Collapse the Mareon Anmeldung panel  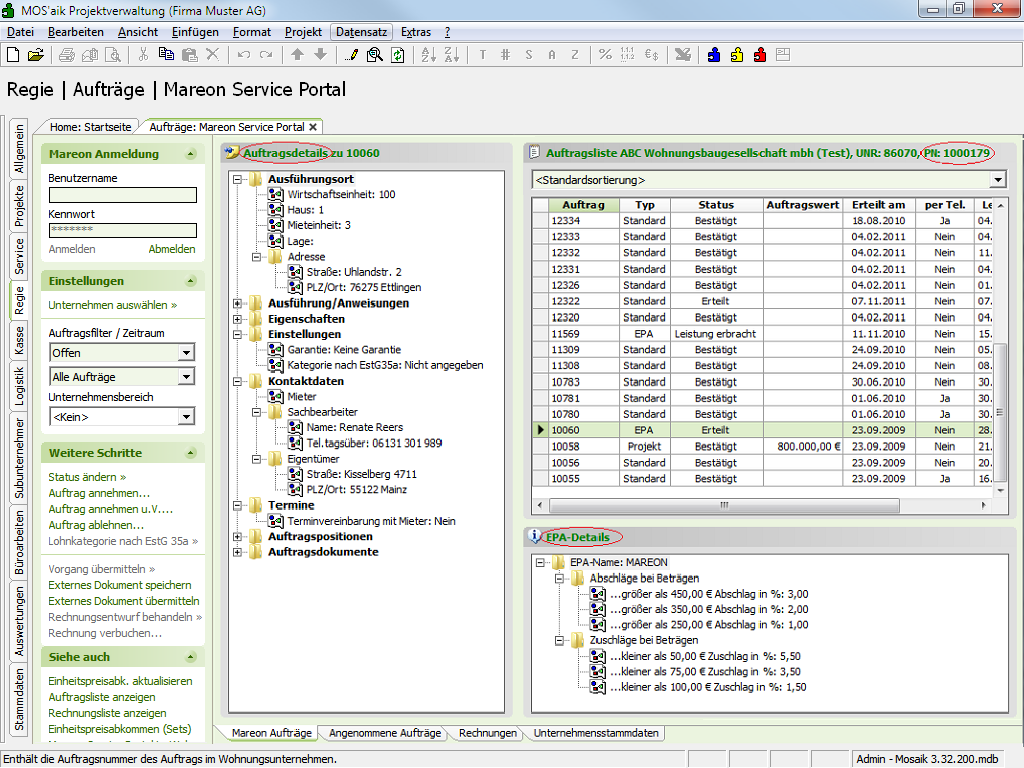[x=191, y=154]
